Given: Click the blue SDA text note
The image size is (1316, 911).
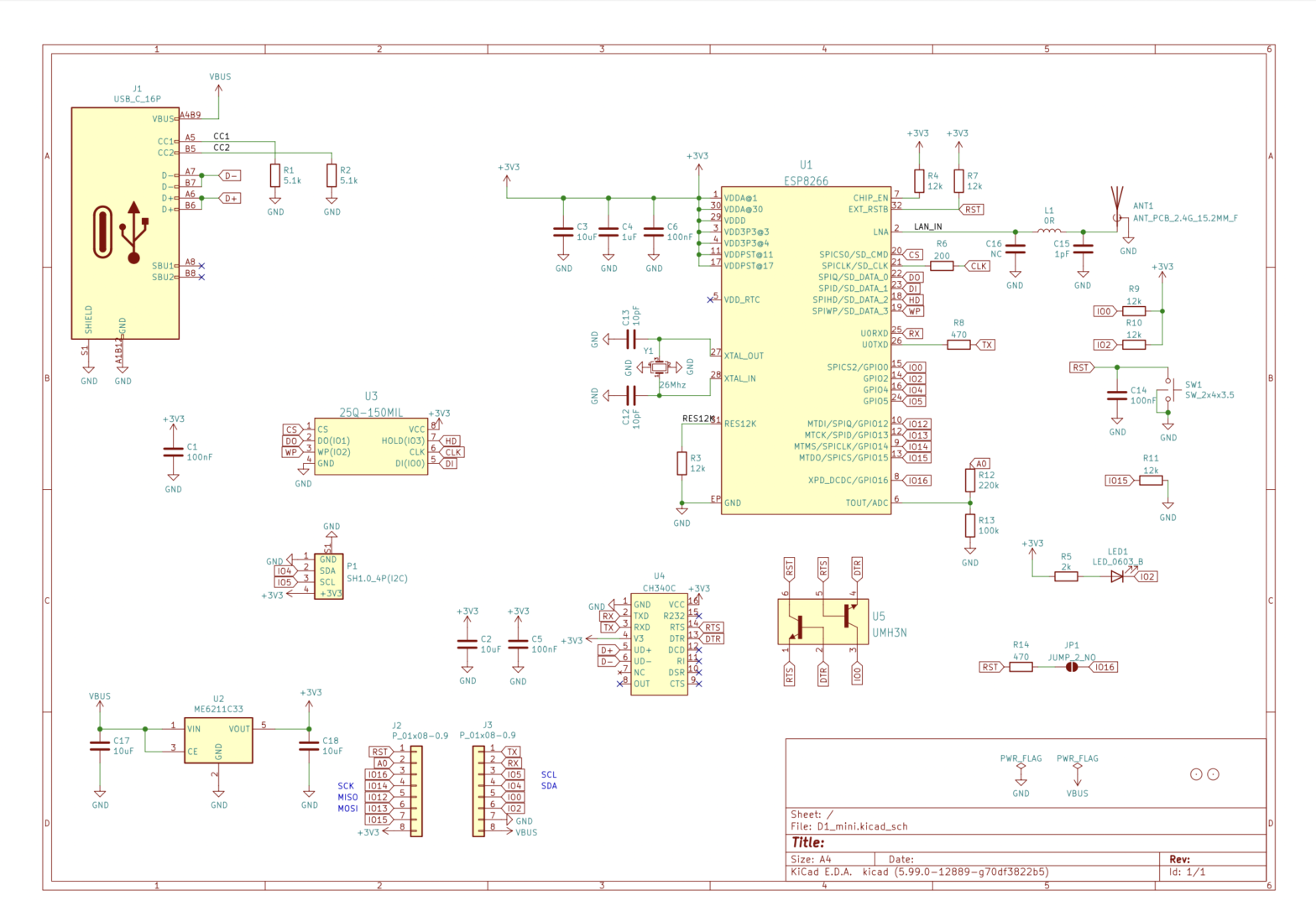Looking at the screenshot, I should pyautogui.click(x=549, y=786).
